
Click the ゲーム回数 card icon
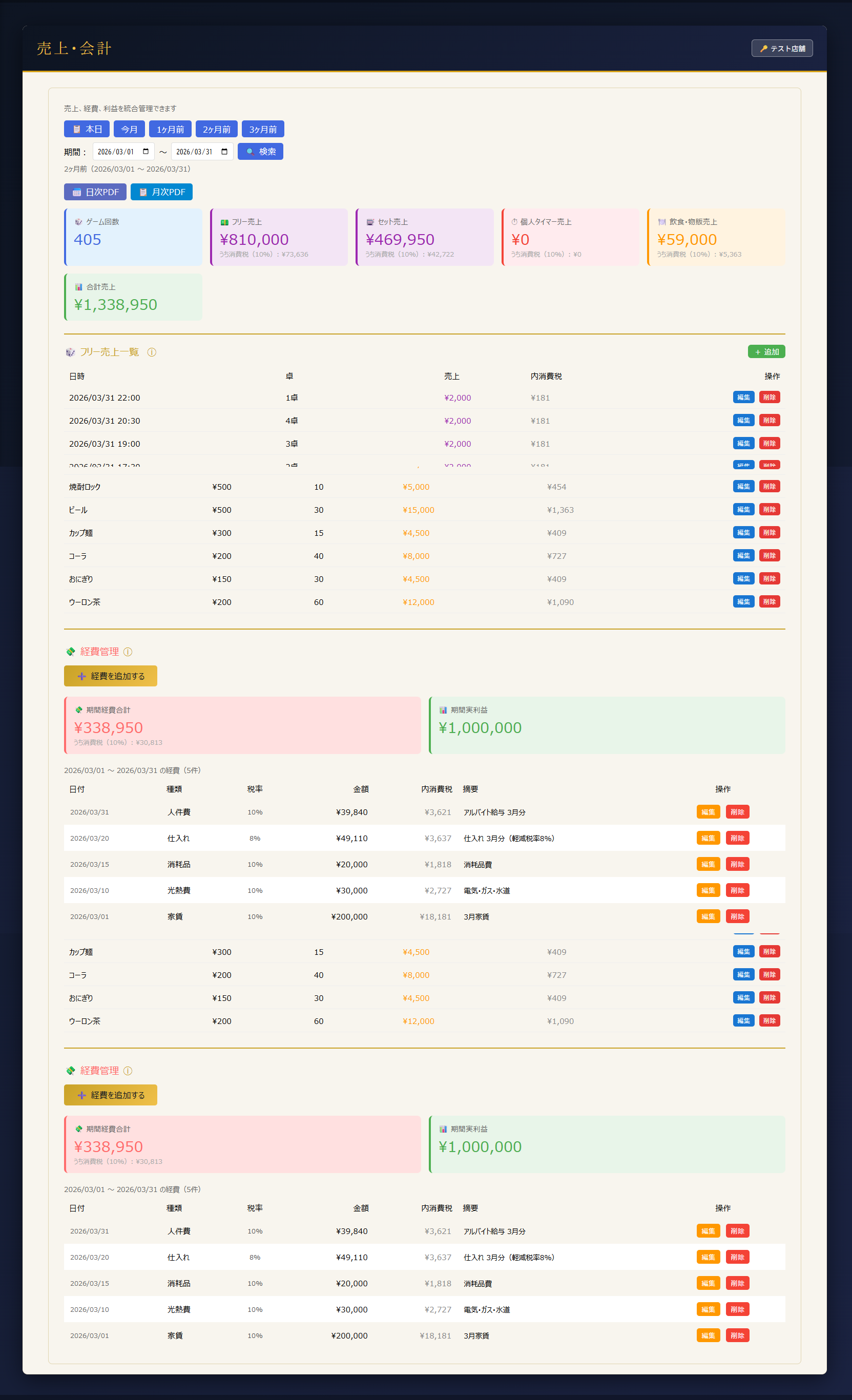click(78, 222)
